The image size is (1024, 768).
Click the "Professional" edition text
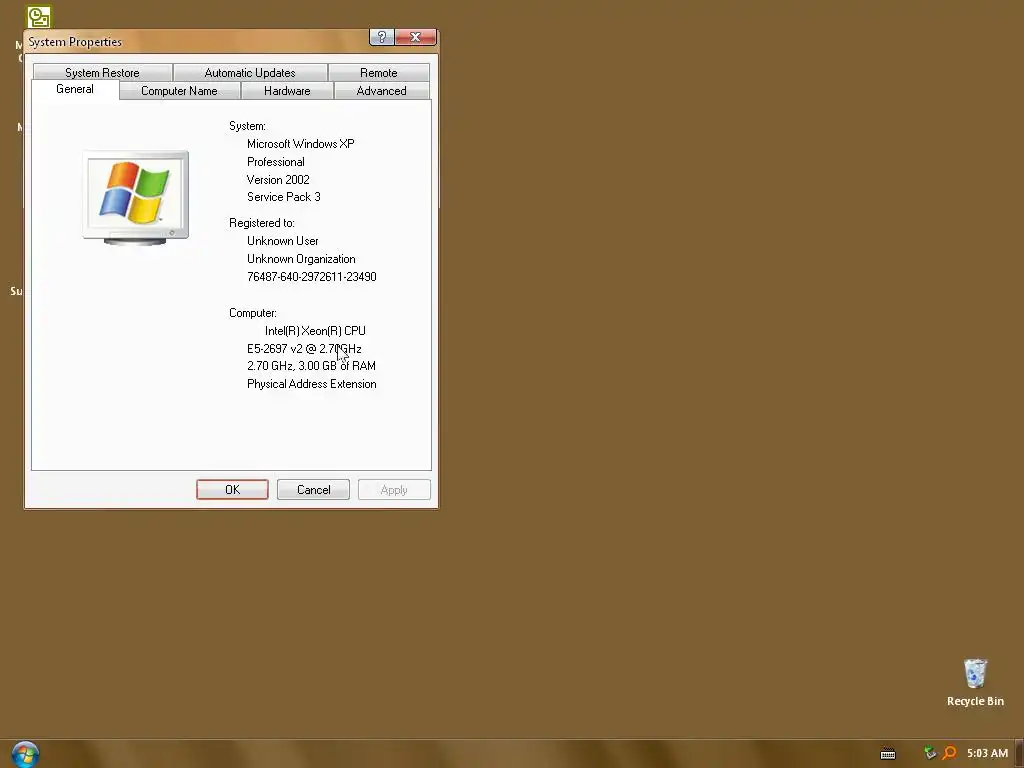pos(276,162)
